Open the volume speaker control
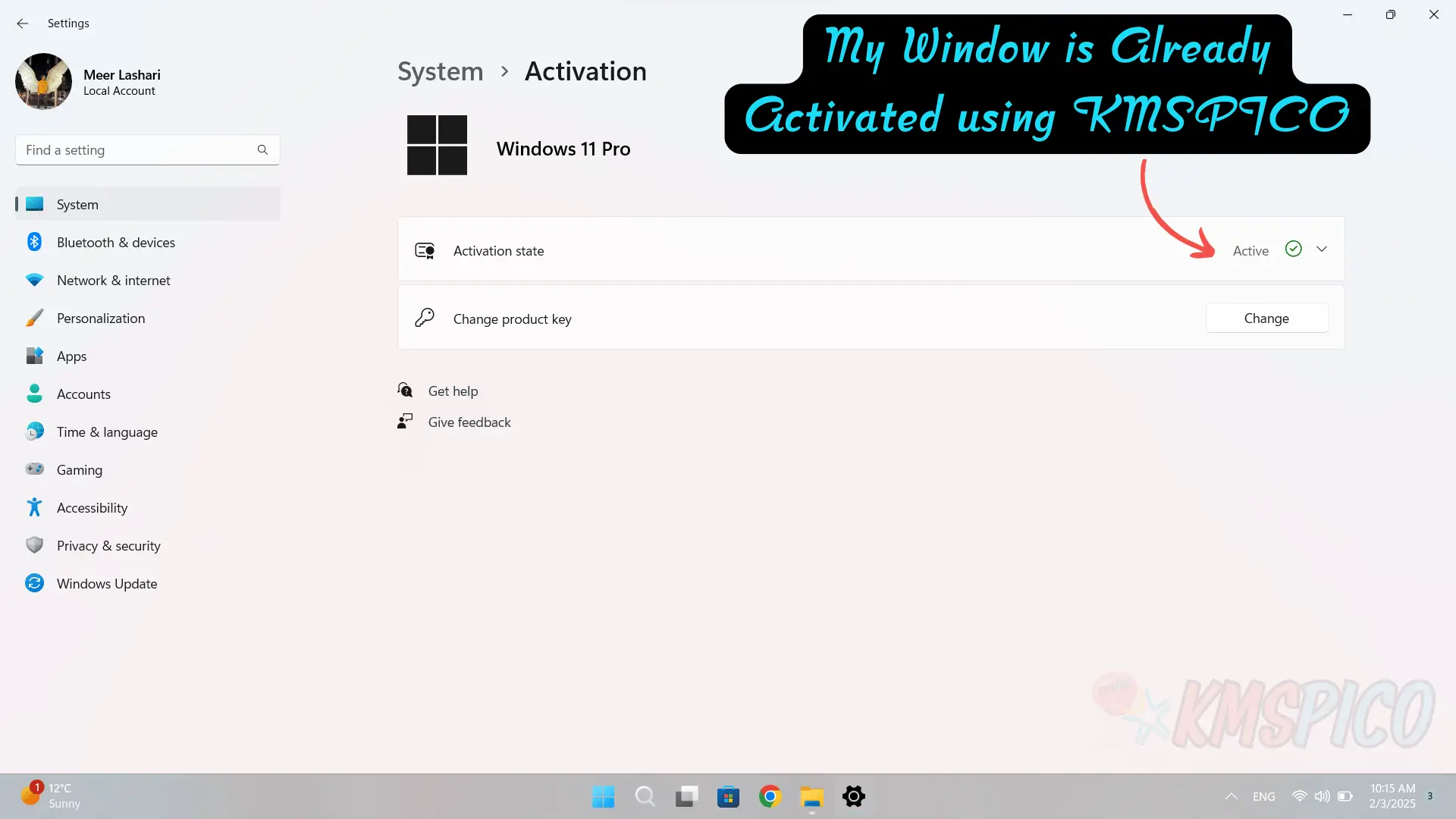 click(1322, 796)
